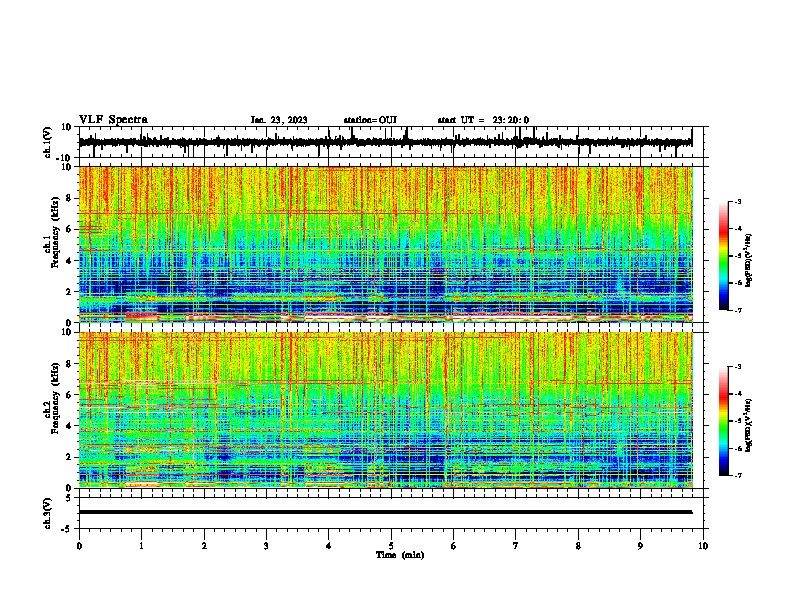This screenshot has height=612, width=792.
Task: Select the ch.1(V) axis label
Action: pyautogui.click(x=48, y=142)
